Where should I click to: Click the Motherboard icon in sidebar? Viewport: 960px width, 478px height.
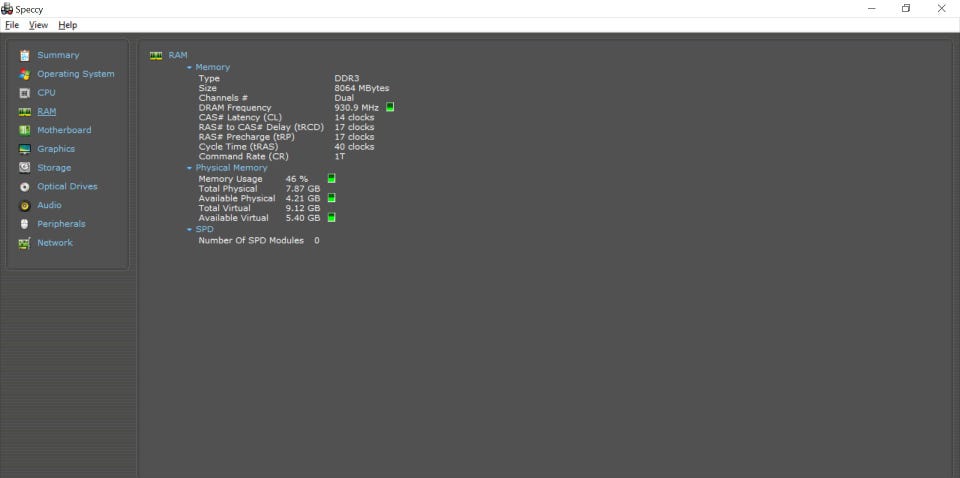click(24, 130)
